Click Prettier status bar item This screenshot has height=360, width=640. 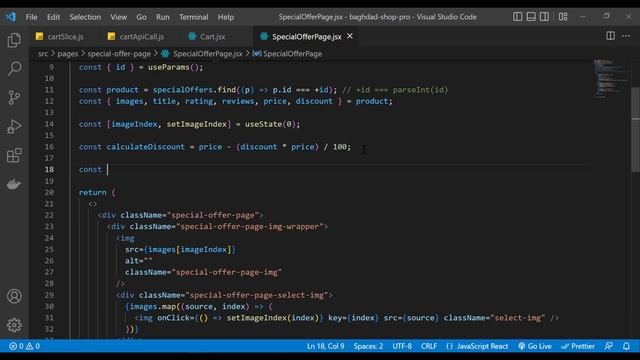[x=578, y=346]
